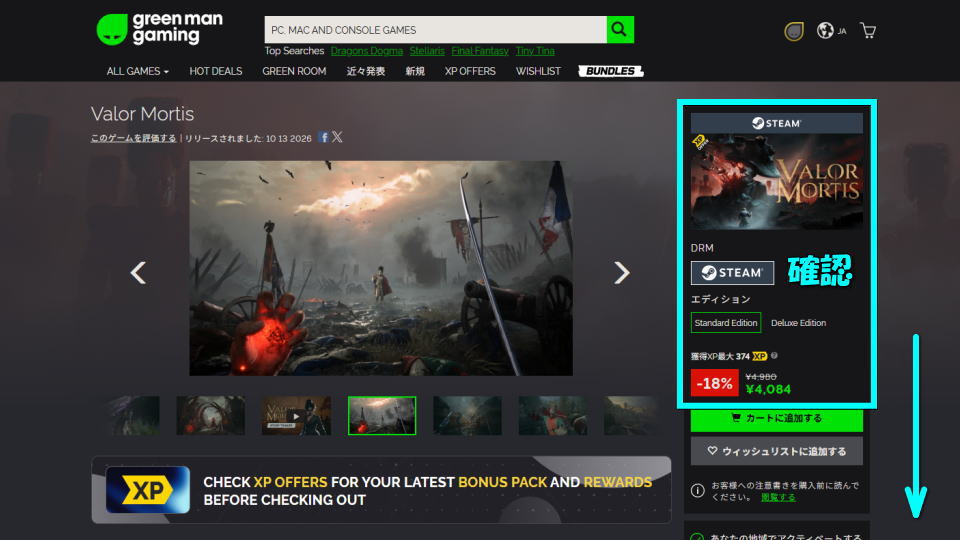Share the game on X icon
The image size is (960, 540).
tap(337, 137)
